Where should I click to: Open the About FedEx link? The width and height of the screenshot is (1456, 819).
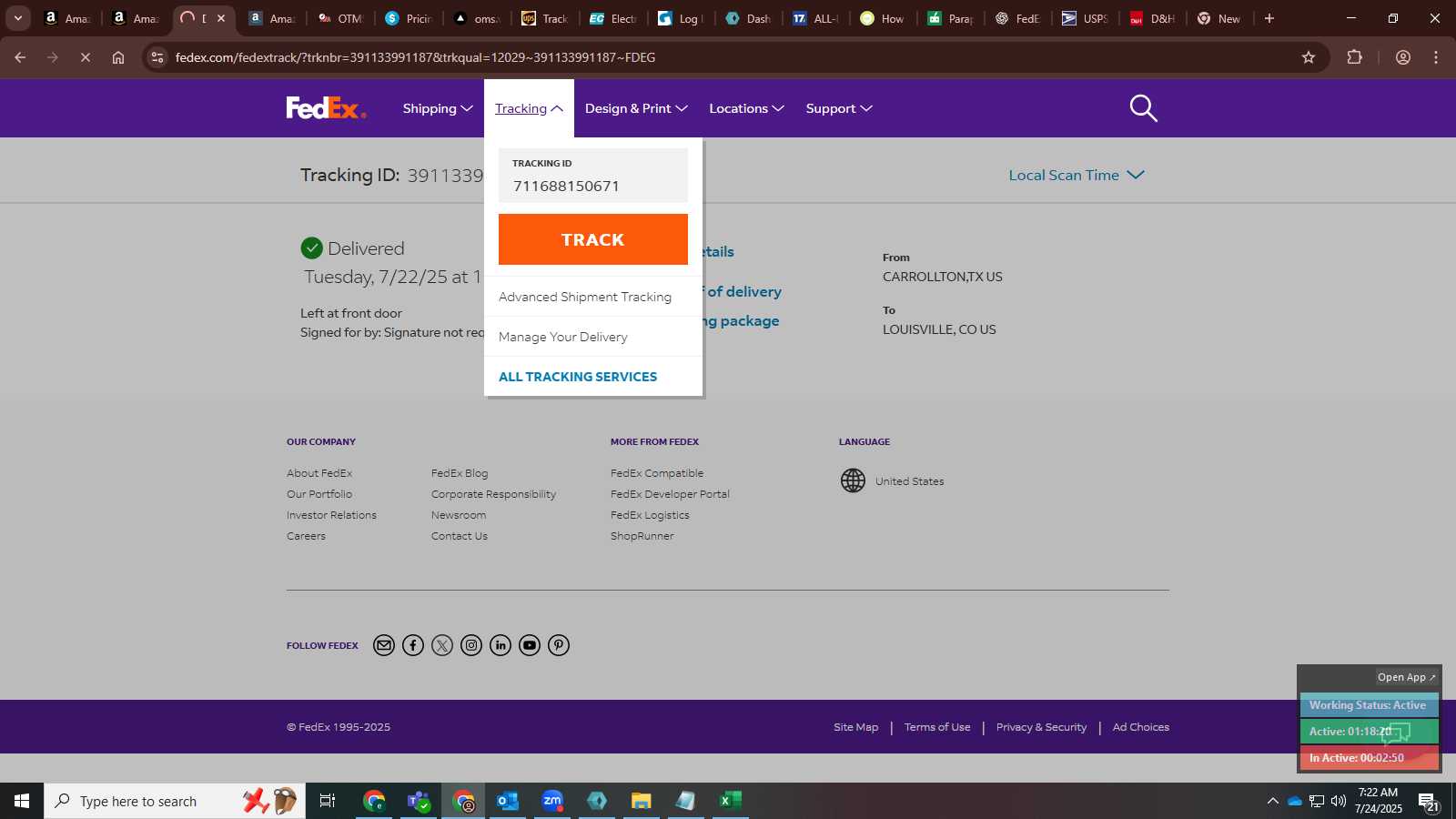click(x=319, y=473)
